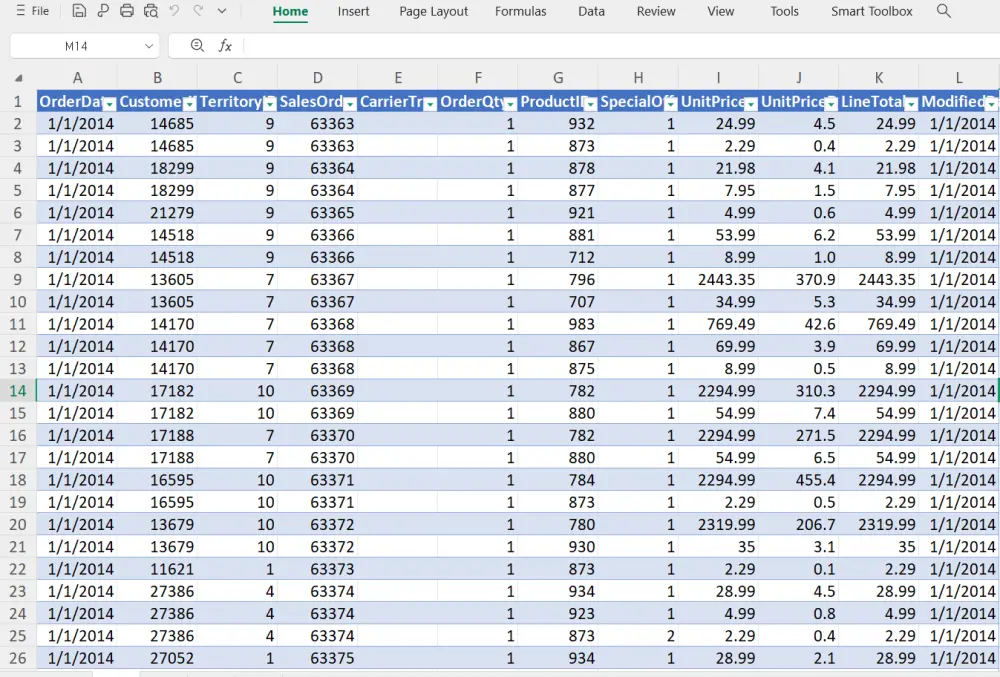Click the unit price cell 2443.35
This screenshot has height=677, width=1000.
(719, 280)
